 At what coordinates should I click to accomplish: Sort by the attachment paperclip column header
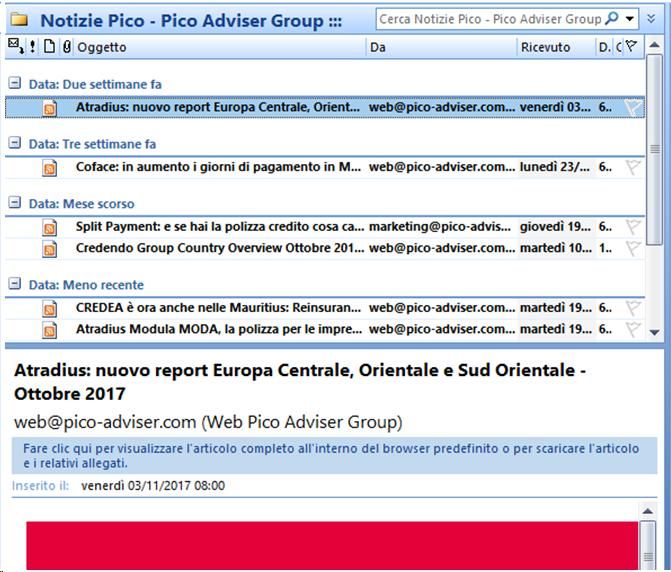coord(67,46)
